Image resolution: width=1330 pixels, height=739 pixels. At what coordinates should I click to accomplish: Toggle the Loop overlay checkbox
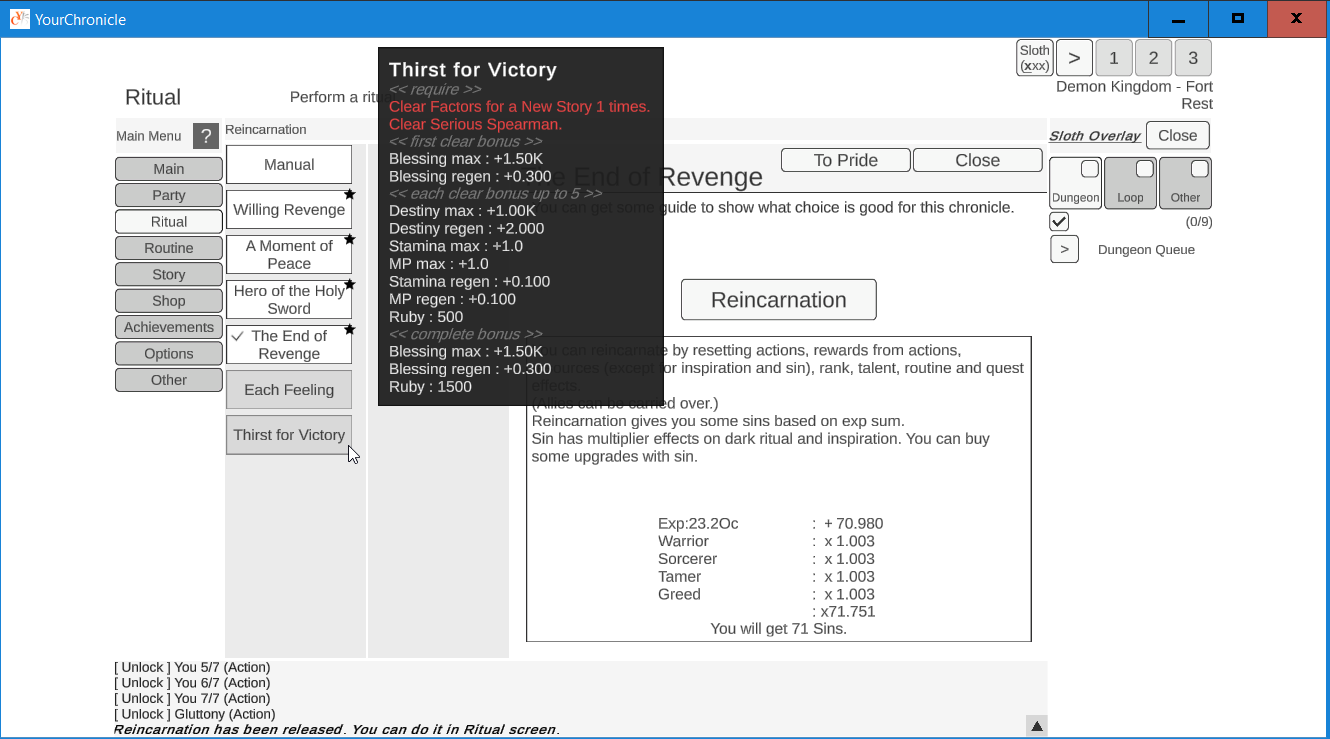[x=1145, y=169]
